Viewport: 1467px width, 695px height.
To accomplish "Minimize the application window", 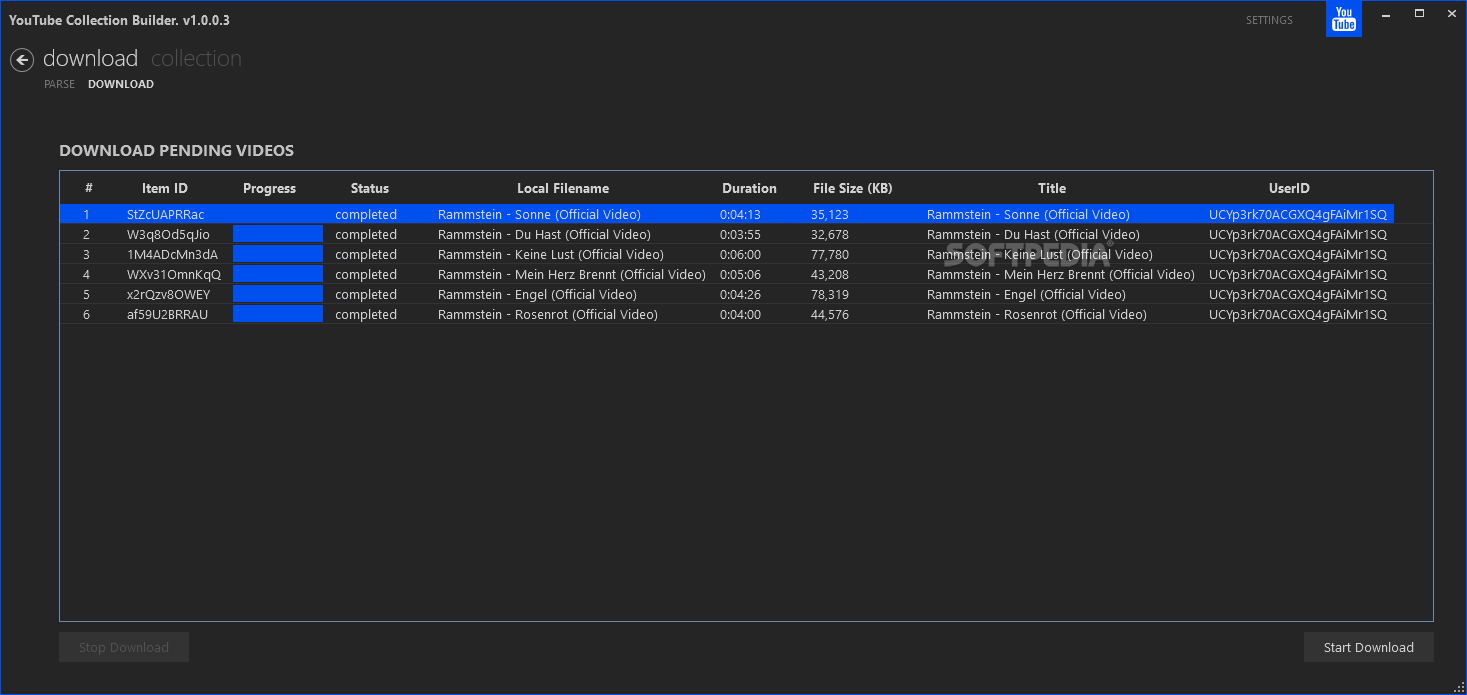I will [1387, 14].
